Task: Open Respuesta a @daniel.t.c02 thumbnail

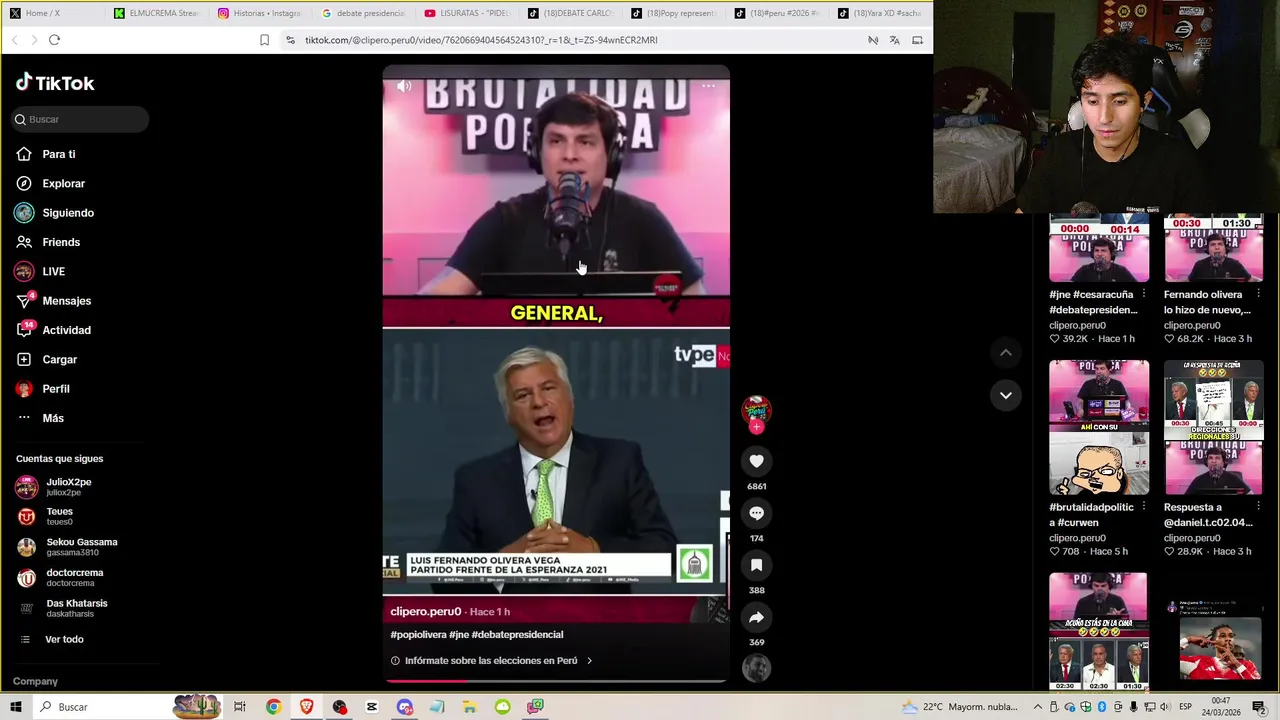Action: [x=1213, y=428]
